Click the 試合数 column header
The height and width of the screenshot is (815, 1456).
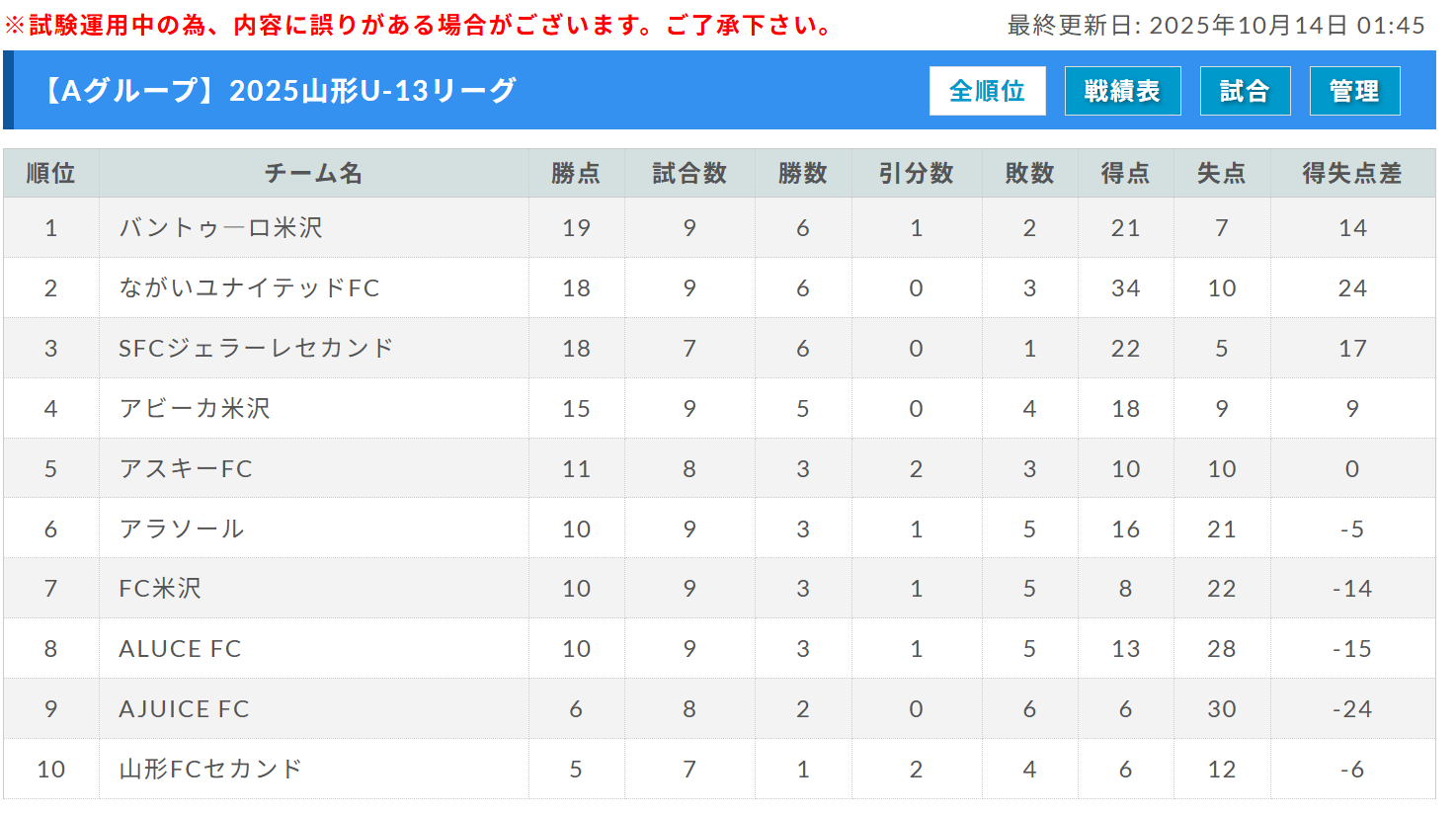pos(689,174)
